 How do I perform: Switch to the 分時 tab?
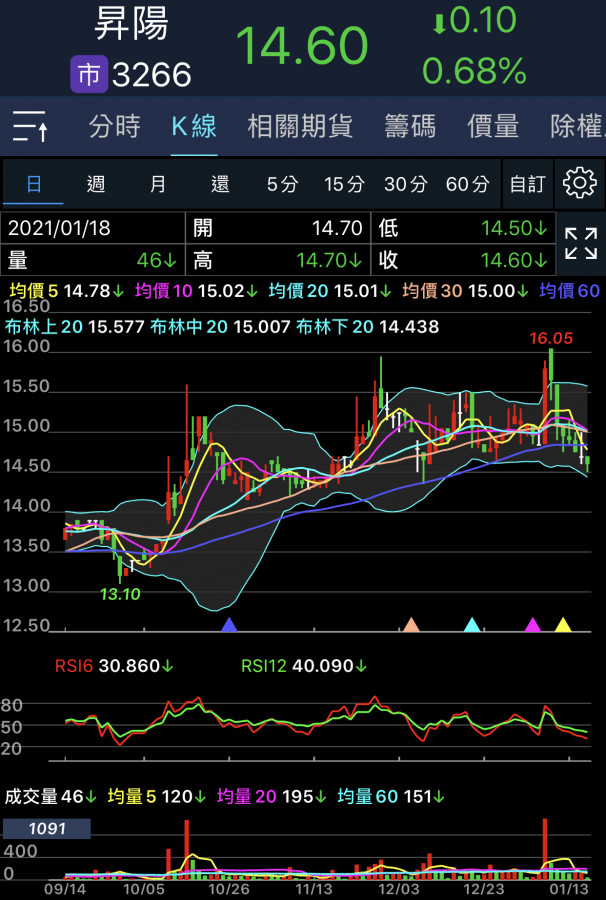114,127
